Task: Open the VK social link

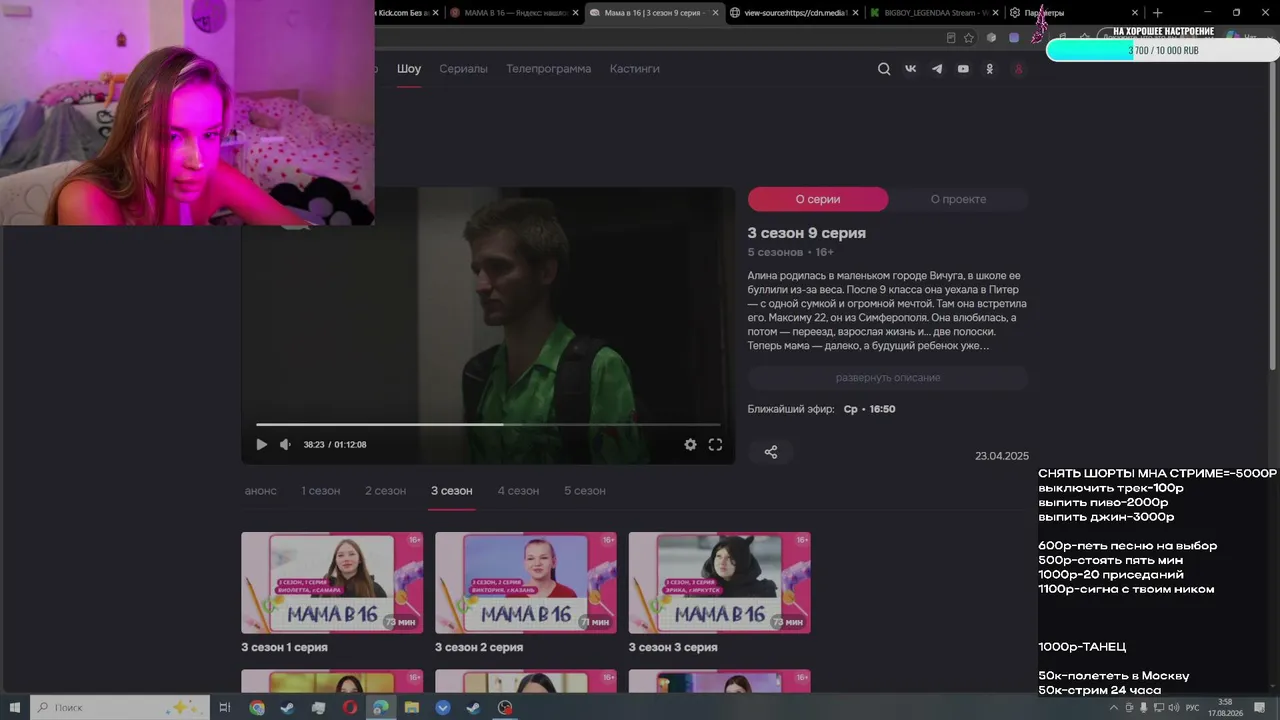Action: coord(910,69)
